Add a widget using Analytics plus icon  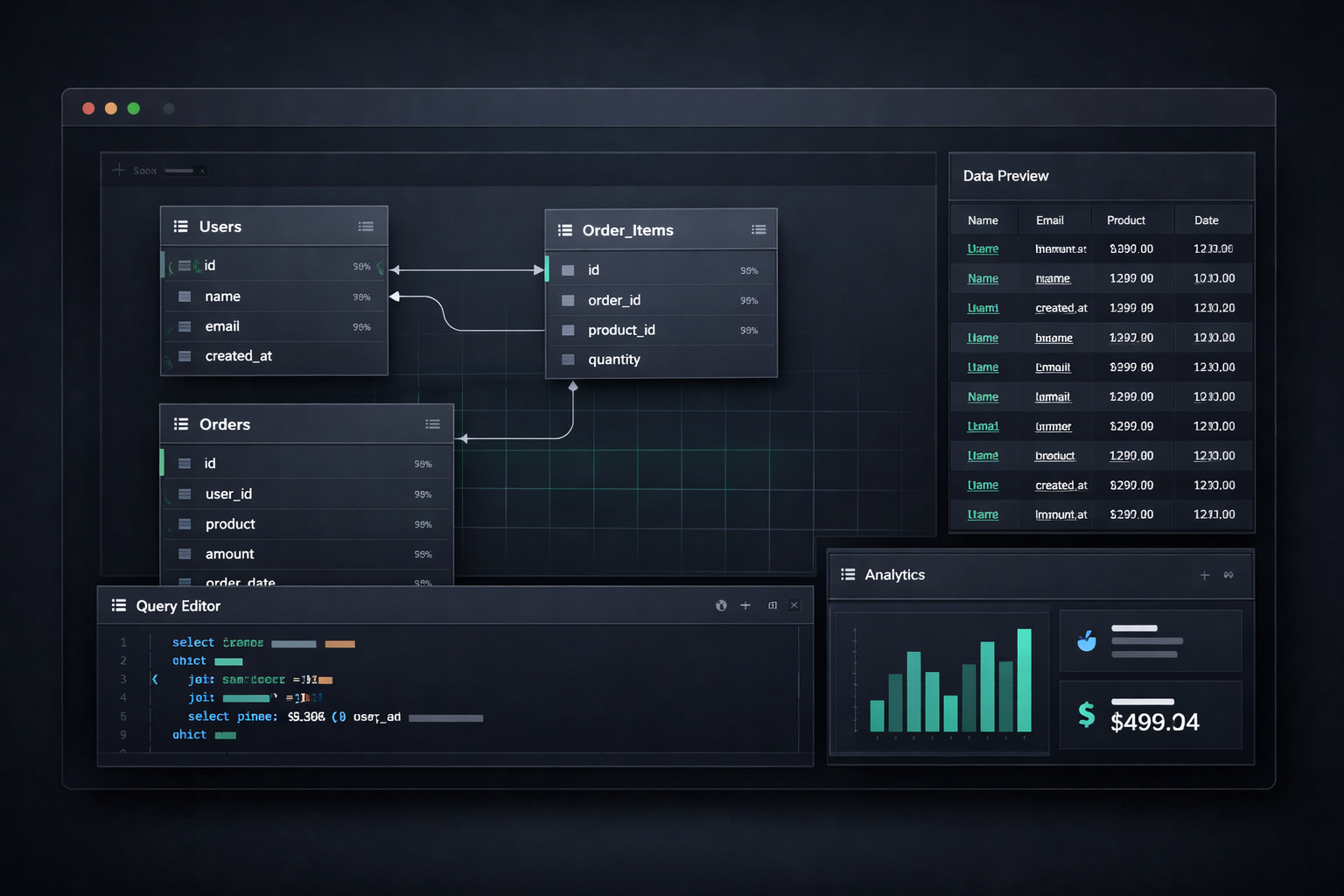tap(1205, 575)
